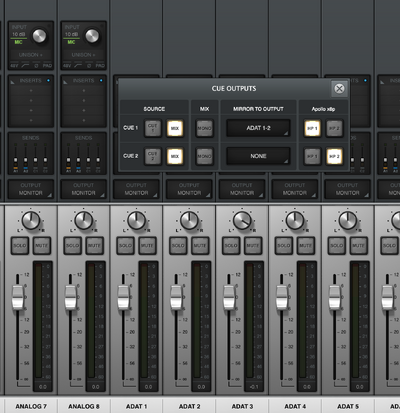
Task: Engage the PAD on Analog 7
Action: click(47, 66)
